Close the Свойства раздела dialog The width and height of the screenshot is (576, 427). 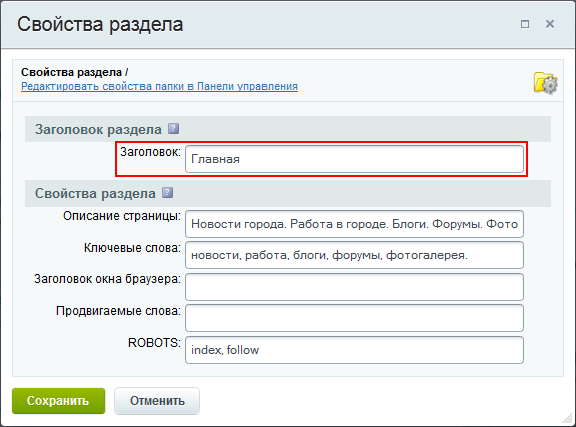click(550, 24)
